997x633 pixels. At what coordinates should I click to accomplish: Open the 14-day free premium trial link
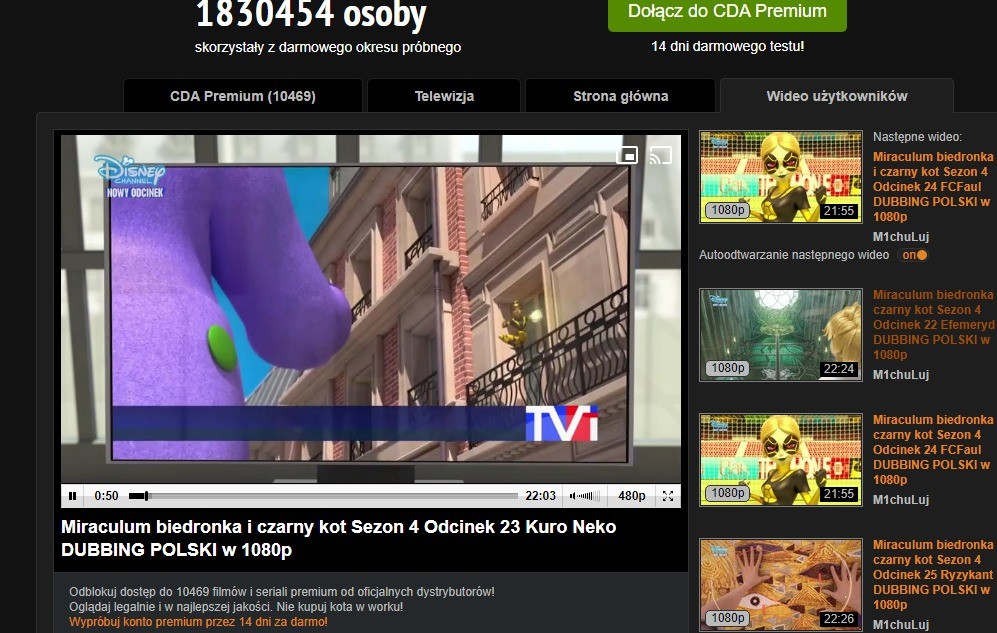coord(198,622)
